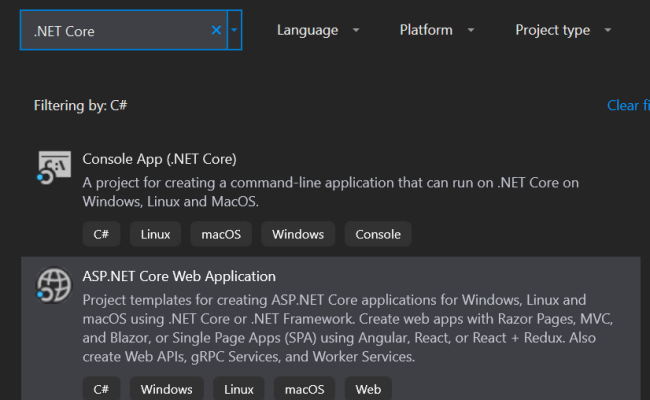Viewport: 650px width, 400px height.
Task: Click the Linux tag under ASP.NET Core
Action: [x=239, y=389]
